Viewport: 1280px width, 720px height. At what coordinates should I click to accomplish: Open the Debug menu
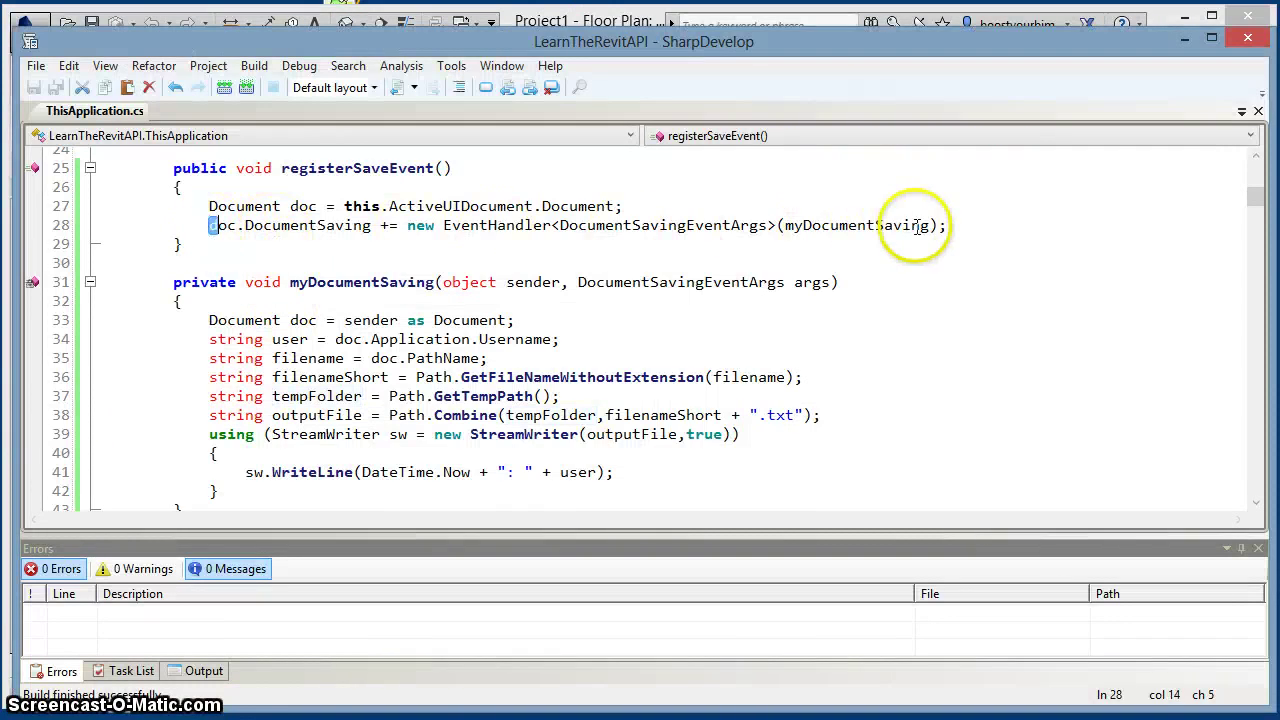[x=299, y=66]
